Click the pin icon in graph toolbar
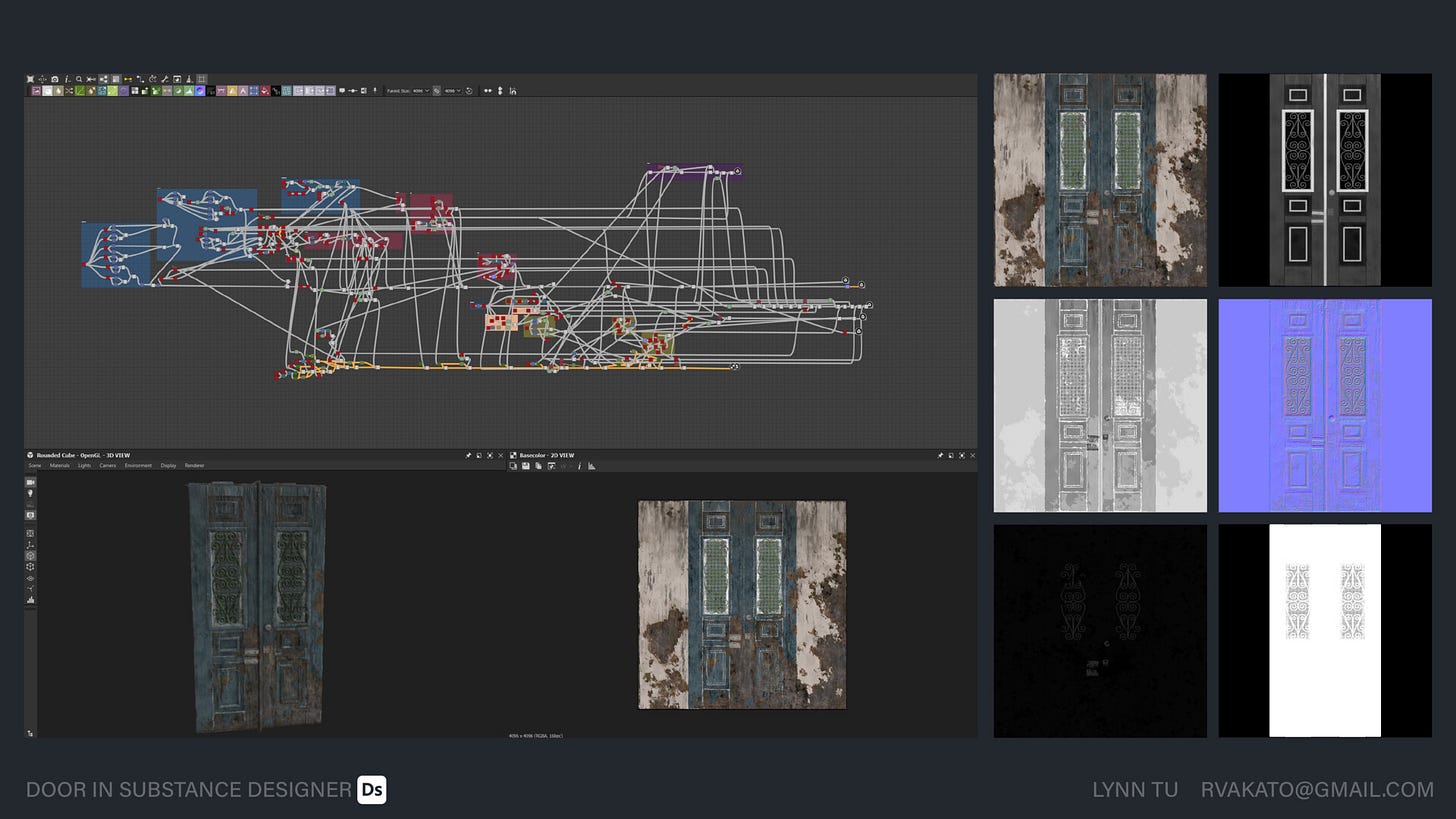The width and height of the screenshot is (1456, 819). click(x=374, y=91)
